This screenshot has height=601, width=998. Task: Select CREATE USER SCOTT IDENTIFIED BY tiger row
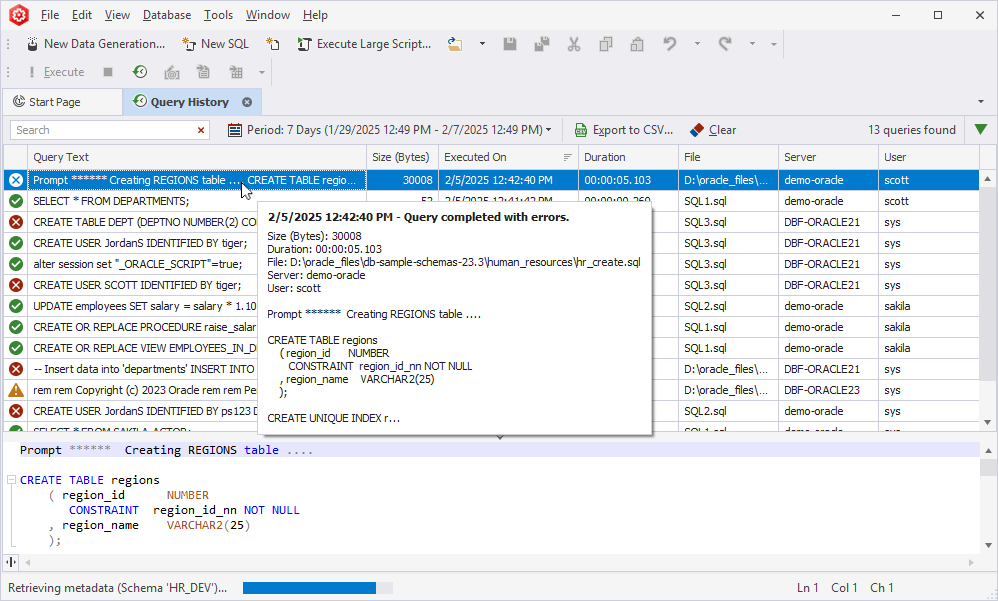[x=490, y=285]
